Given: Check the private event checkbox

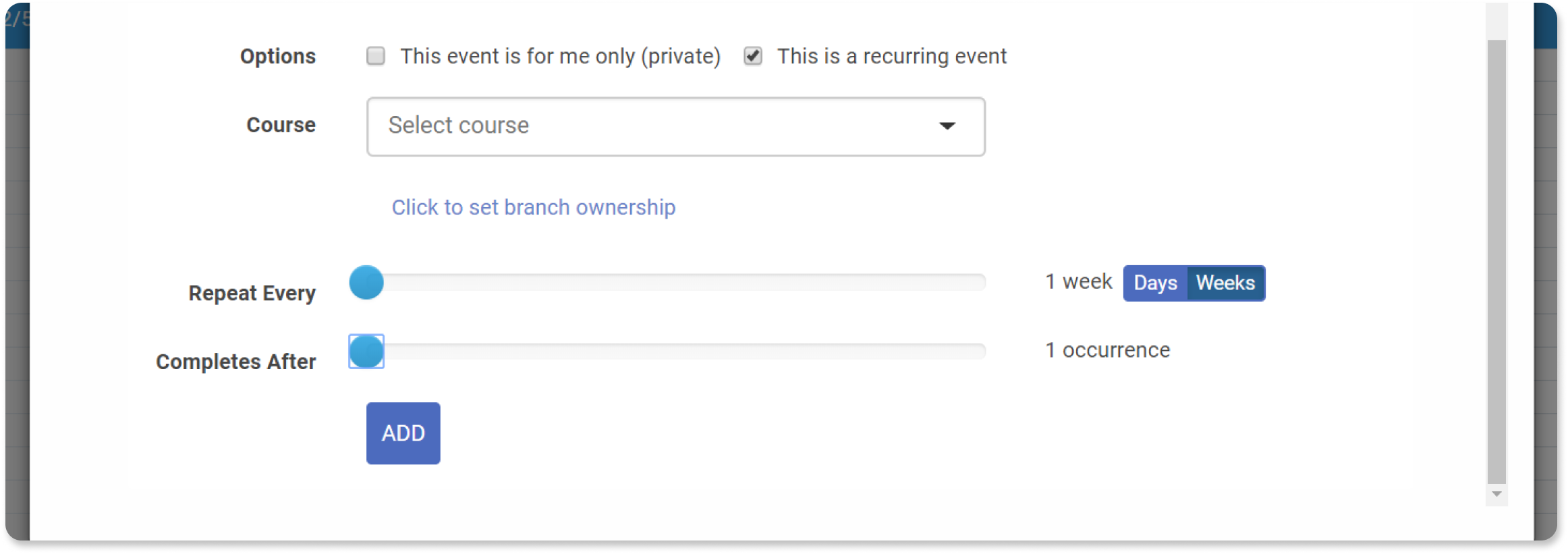Looking at the screenshot, I should pyautogui.click(x=375, y=56).
